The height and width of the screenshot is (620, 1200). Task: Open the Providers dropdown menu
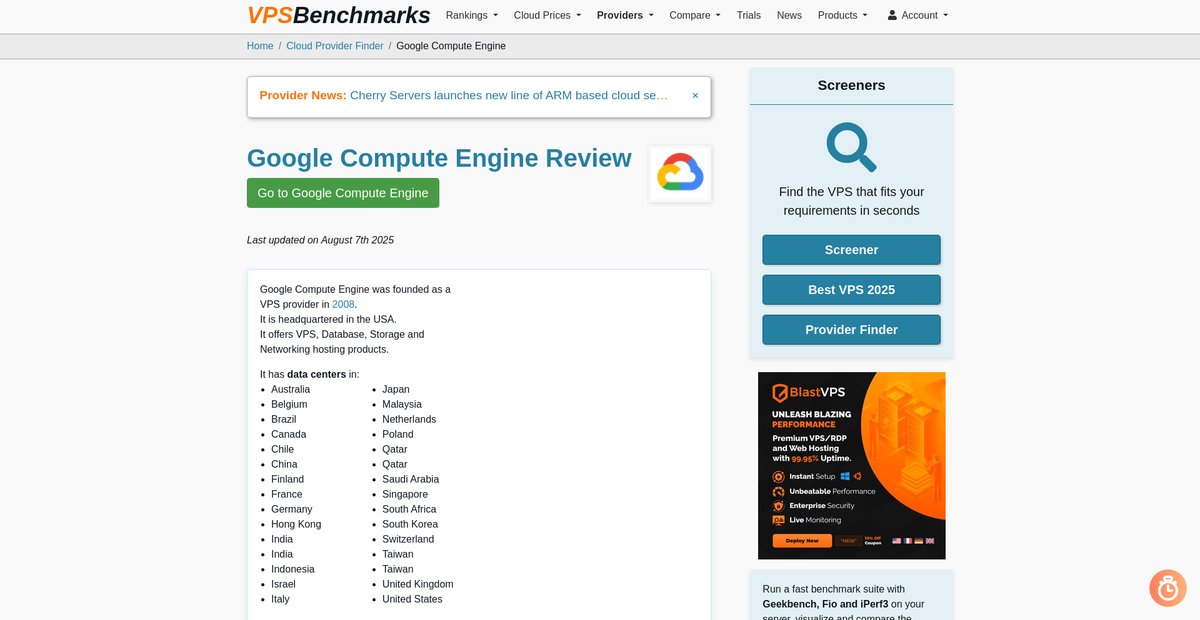pyautogui.click(x=625, y=15)
